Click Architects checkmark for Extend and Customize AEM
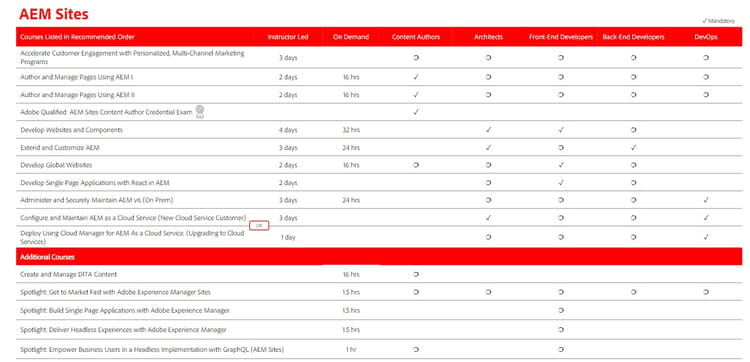The width and height of the screenshot is (750, 362). click(x=488, y=147)
